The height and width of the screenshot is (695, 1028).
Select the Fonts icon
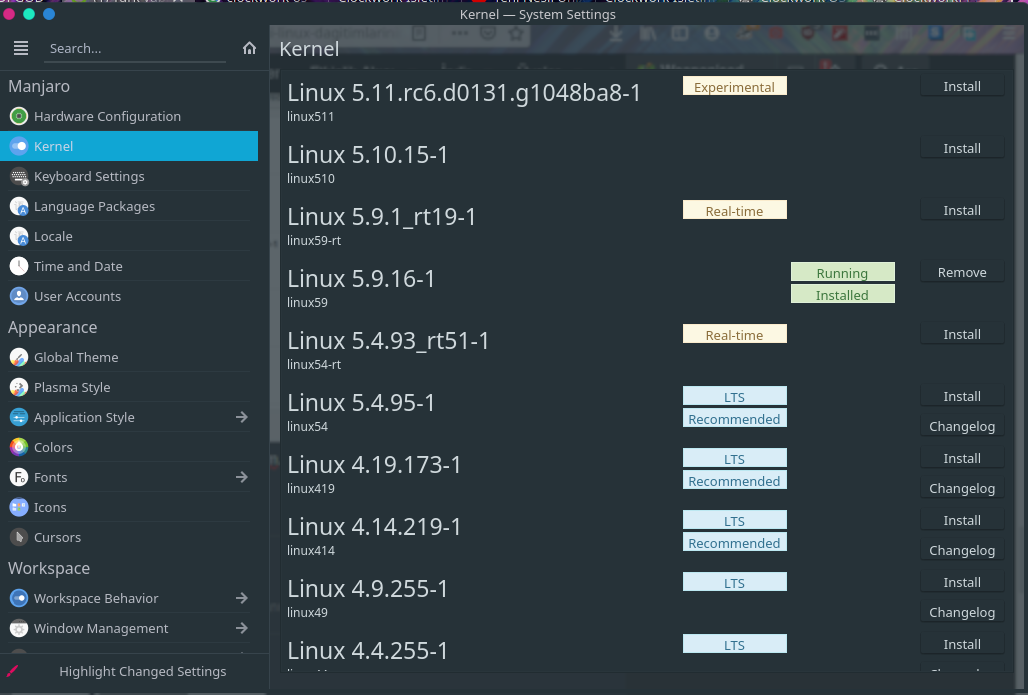point(19,477)
